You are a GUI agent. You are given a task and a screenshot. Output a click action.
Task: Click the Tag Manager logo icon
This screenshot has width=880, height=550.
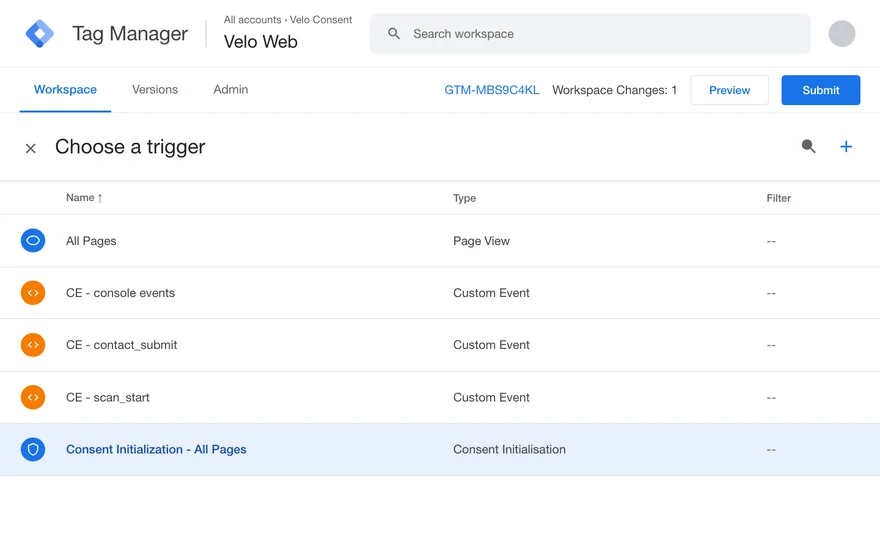(x=39, y=34)
